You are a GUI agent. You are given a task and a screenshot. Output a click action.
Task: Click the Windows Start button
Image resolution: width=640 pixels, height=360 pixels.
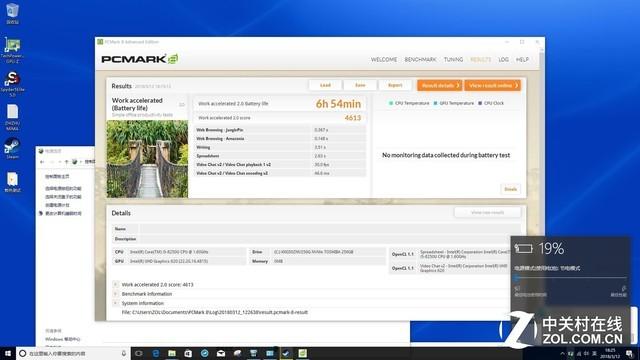7,353
